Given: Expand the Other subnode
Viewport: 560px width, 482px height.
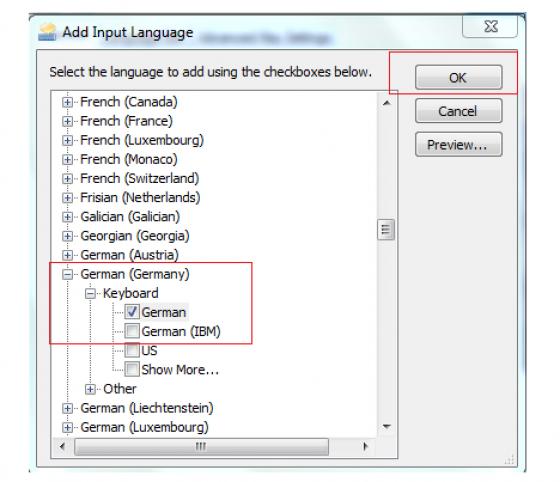Looking at the screenshot, I should [x=90, y=389].
